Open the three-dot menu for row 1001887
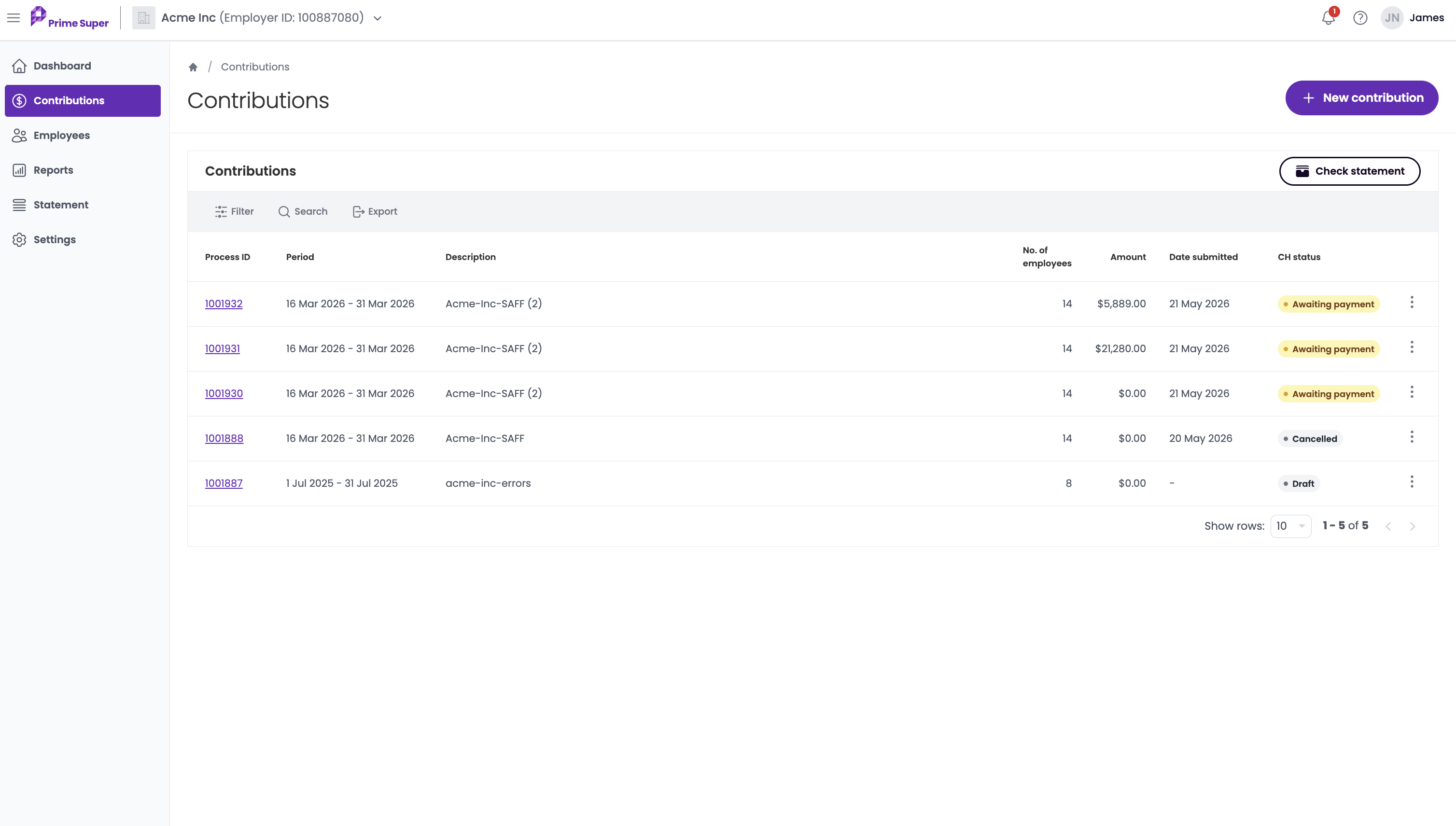 click(x=1412, y=482)
